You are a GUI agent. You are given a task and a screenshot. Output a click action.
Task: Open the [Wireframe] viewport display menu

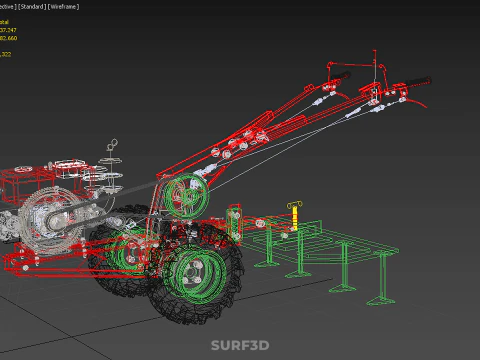(x=63, y=7)
